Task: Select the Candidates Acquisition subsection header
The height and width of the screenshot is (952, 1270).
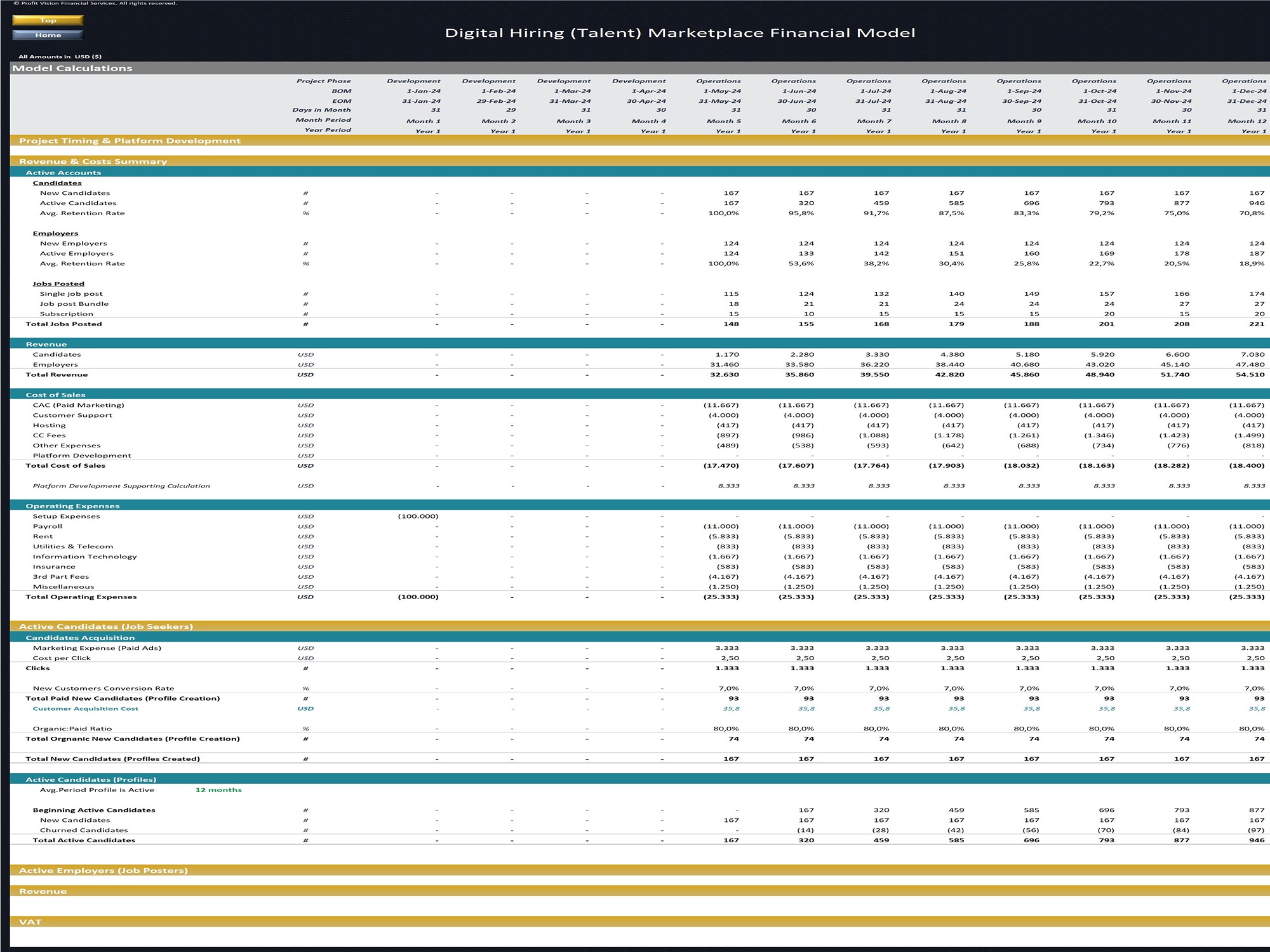Action: click(640, 638)
